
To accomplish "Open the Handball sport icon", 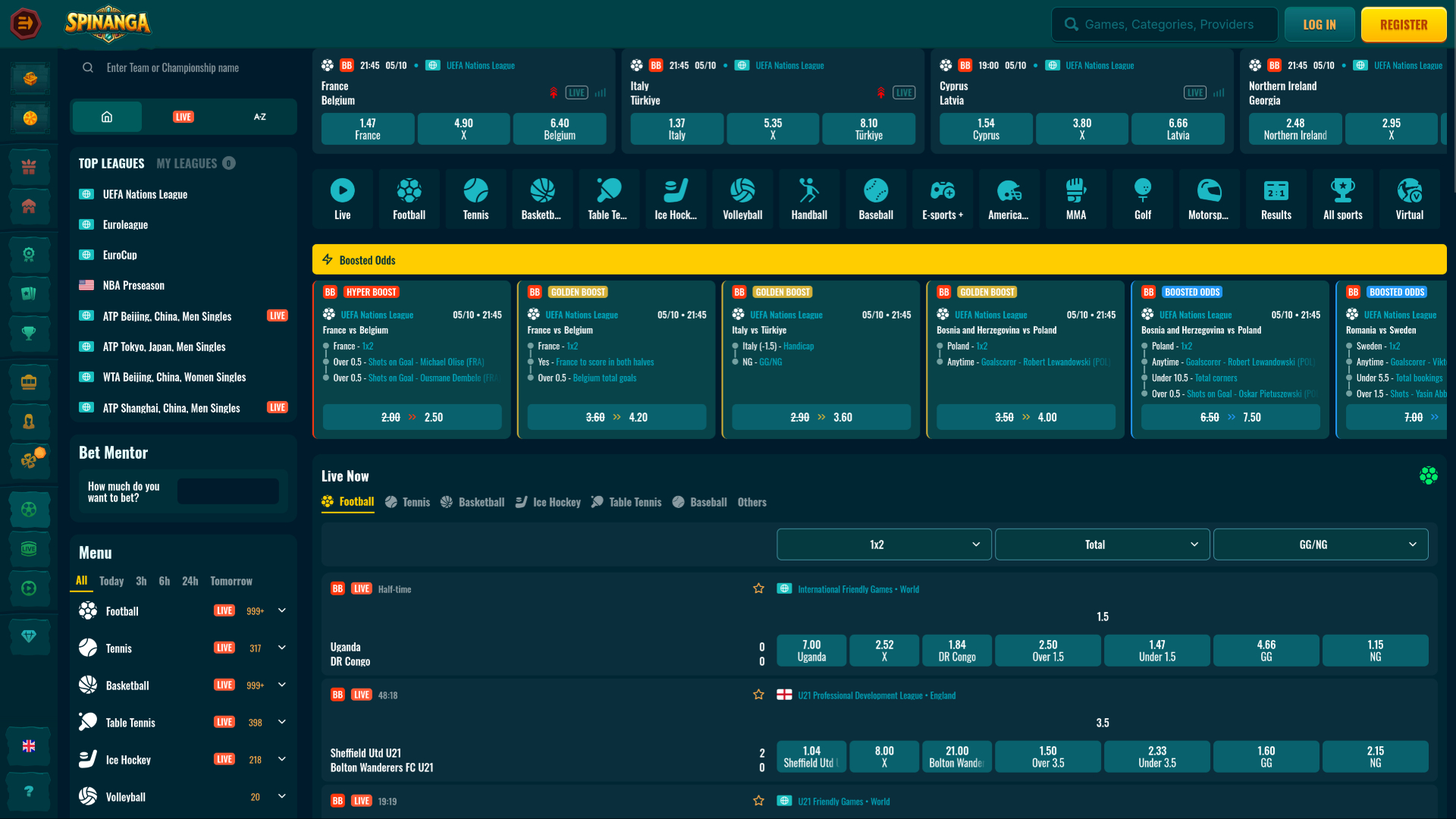I will [809, 199].
